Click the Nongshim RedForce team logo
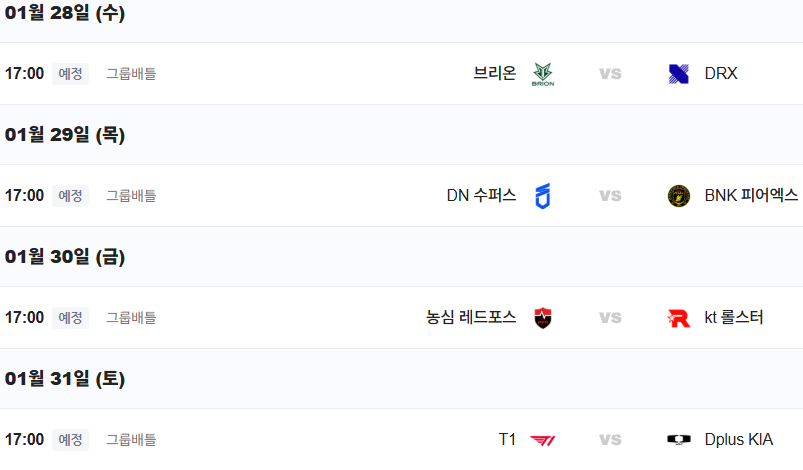803x470 pixels. point(543,318)
